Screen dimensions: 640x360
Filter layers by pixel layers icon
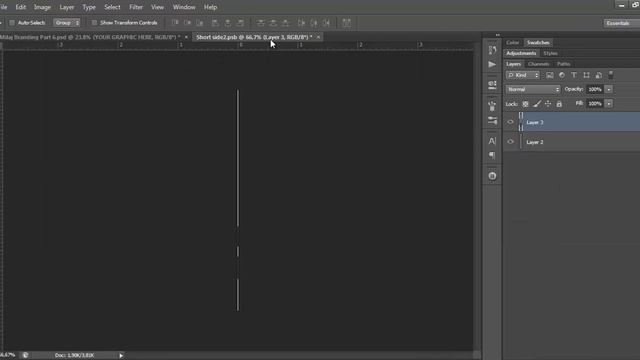(x=550, y=75)
